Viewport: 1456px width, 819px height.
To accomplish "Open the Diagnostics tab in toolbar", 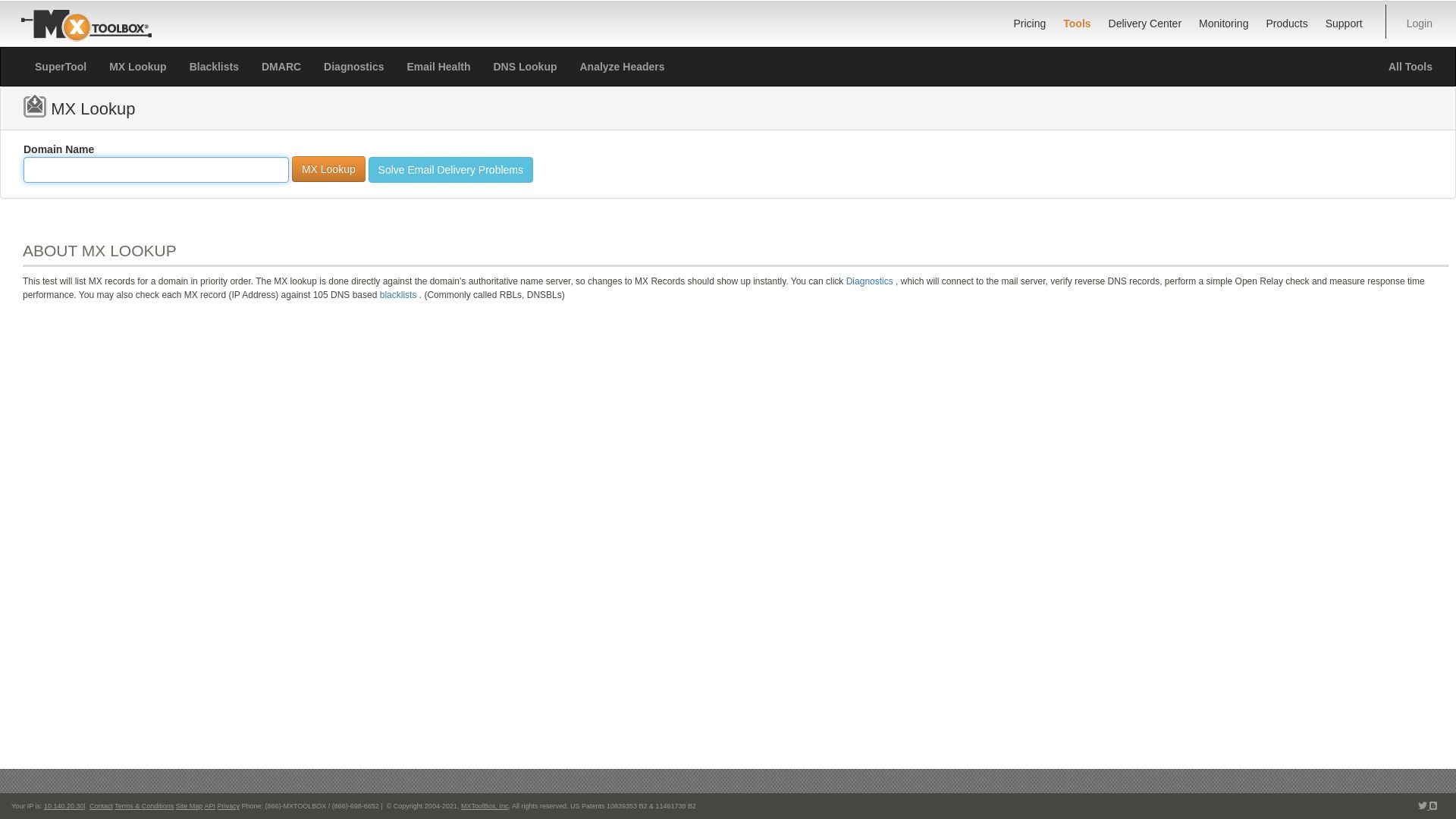I will click(353, 67).
